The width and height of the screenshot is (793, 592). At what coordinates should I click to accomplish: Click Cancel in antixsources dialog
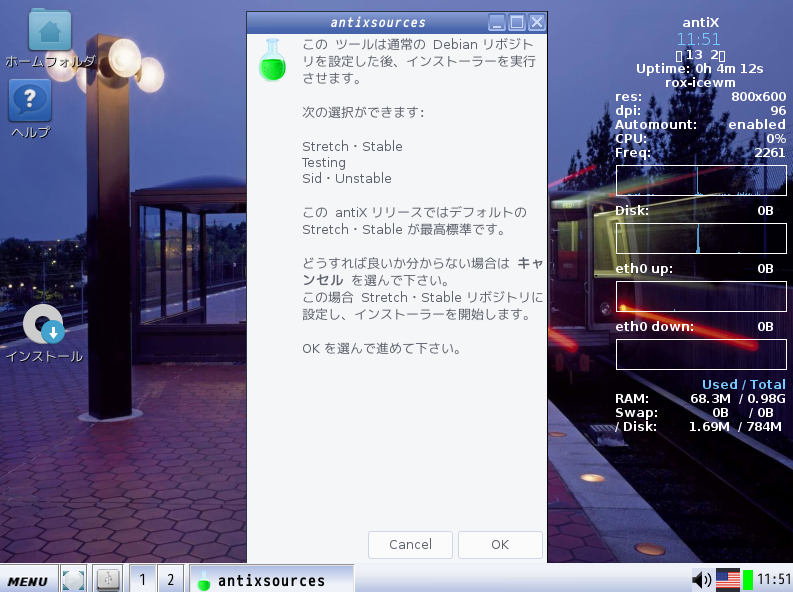click(410, 544)
